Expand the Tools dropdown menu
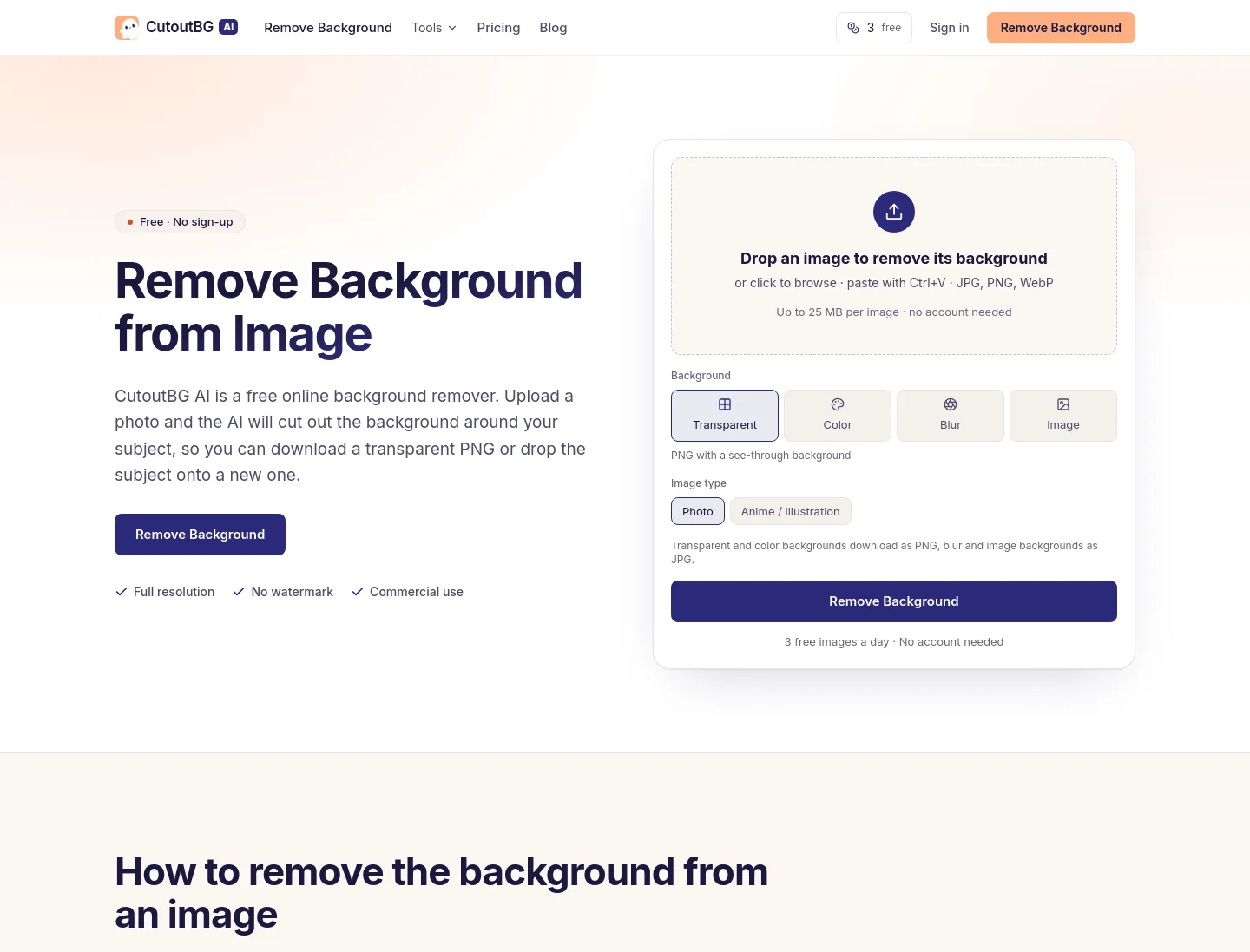1250x952 pixels. tap(434, 28)
